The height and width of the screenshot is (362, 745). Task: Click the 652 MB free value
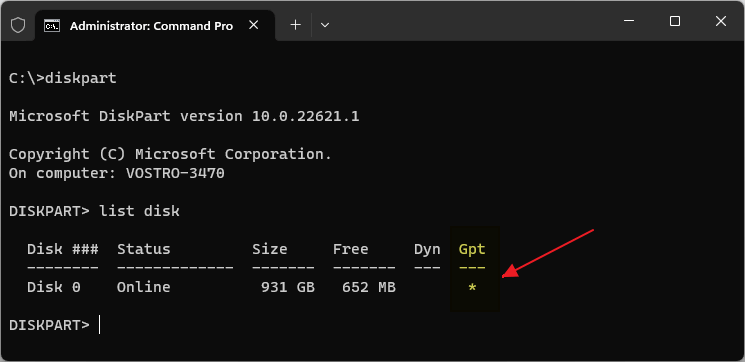click(369, 287)
